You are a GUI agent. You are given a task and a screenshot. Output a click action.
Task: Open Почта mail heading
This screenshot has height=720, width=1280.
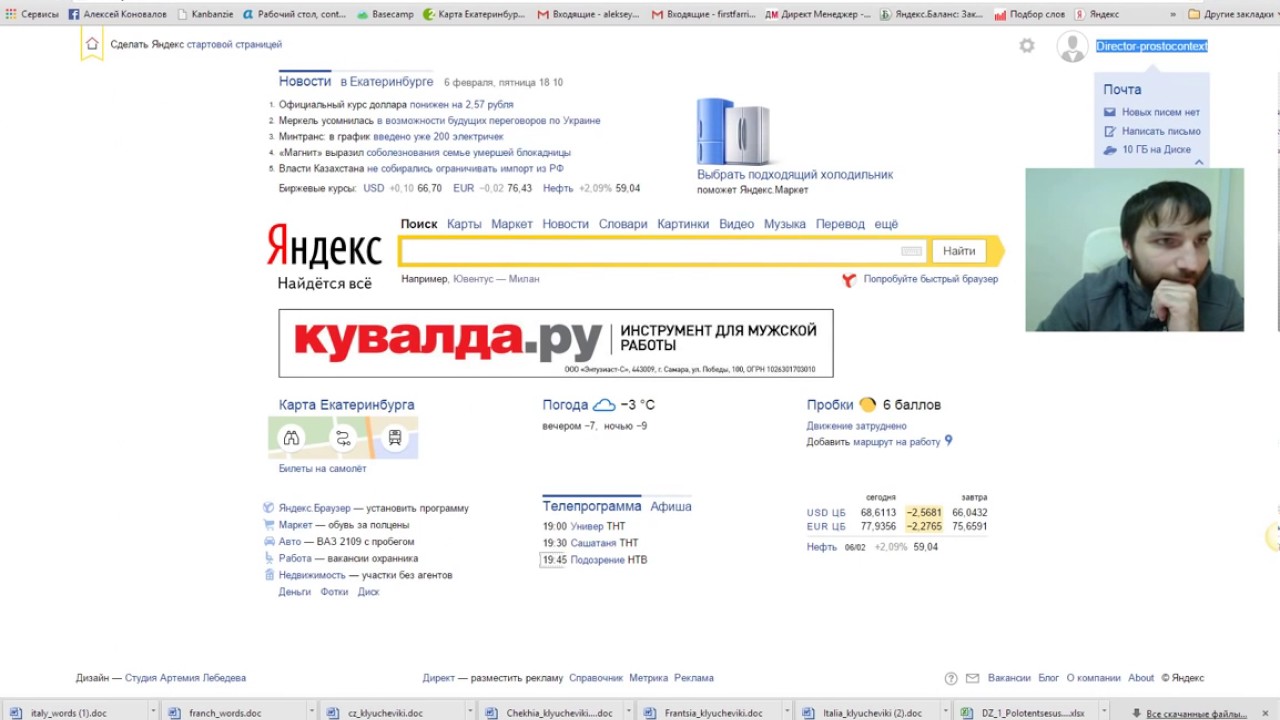1122,89
